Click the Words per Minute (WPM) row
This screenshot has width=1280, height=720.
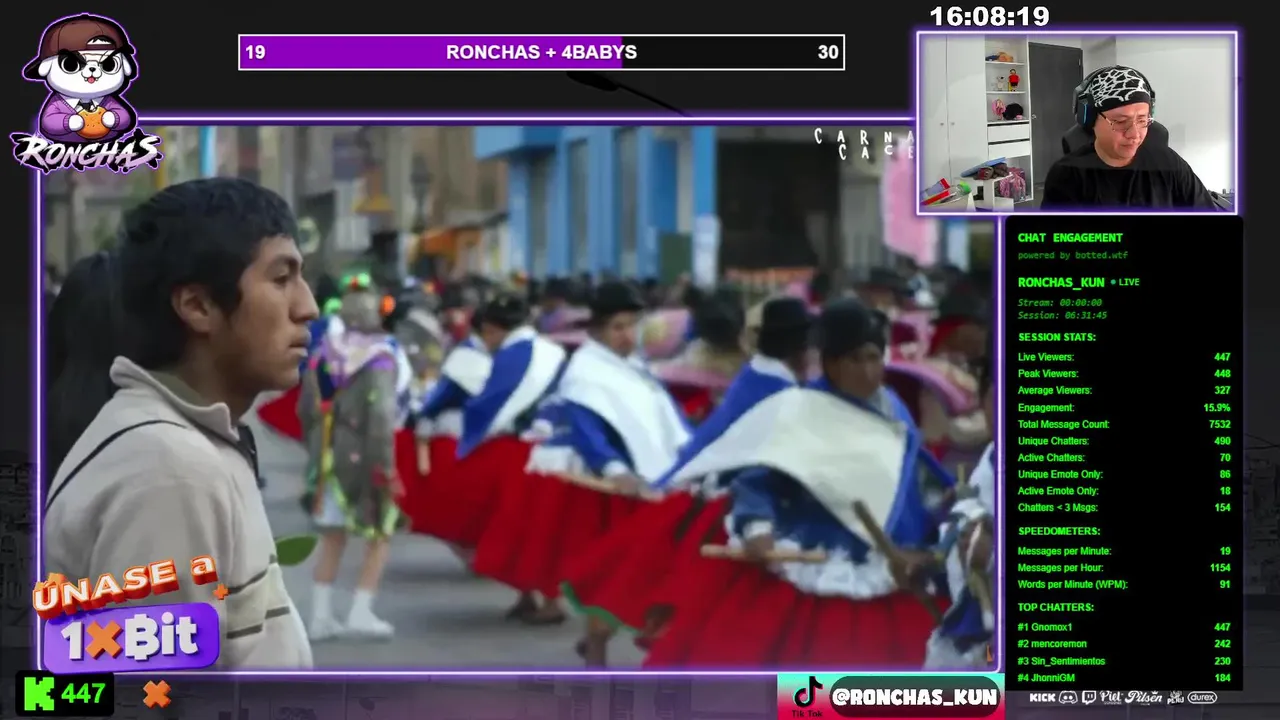(x=1124, y=584)
